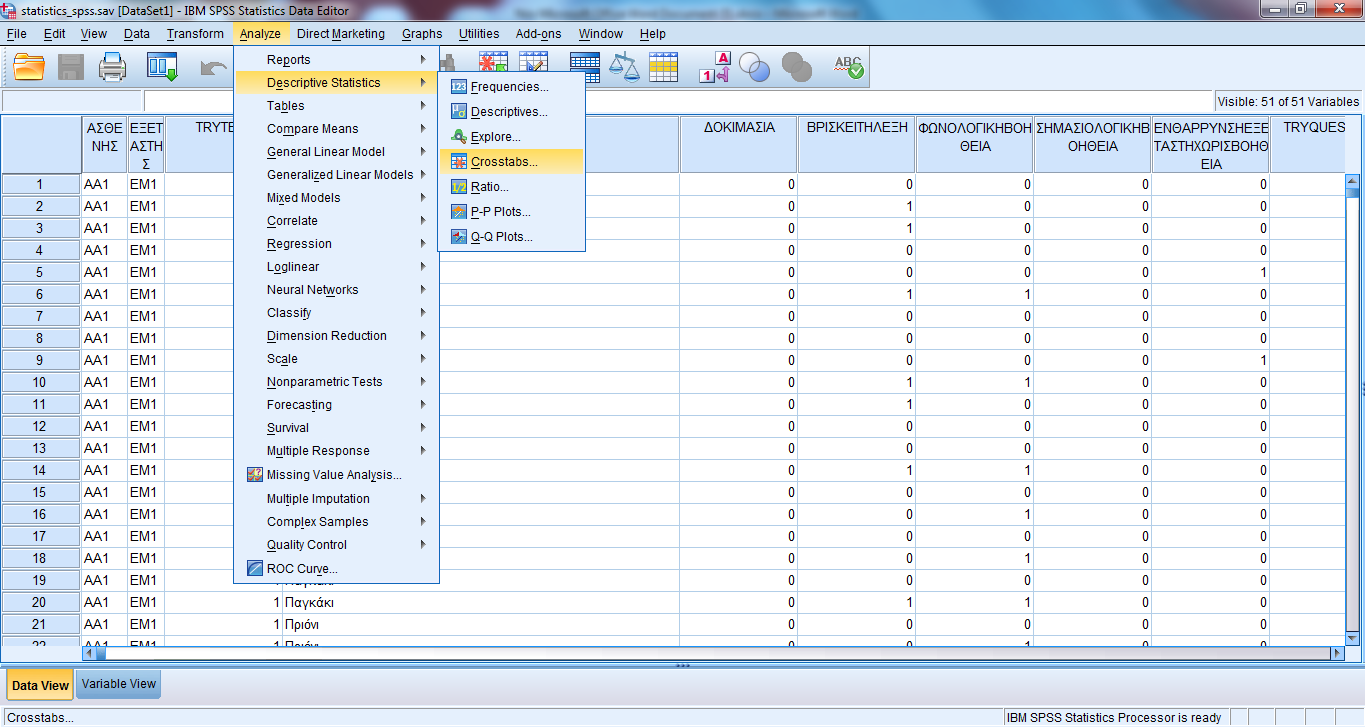Expand the Forecasting submenu

(x=336, y=405)
